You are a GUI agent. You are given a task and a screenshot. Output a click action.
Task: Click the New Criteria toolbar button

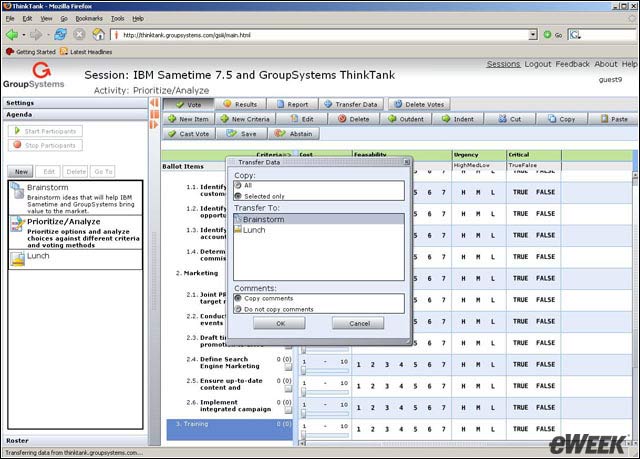(x=245, y=119)
